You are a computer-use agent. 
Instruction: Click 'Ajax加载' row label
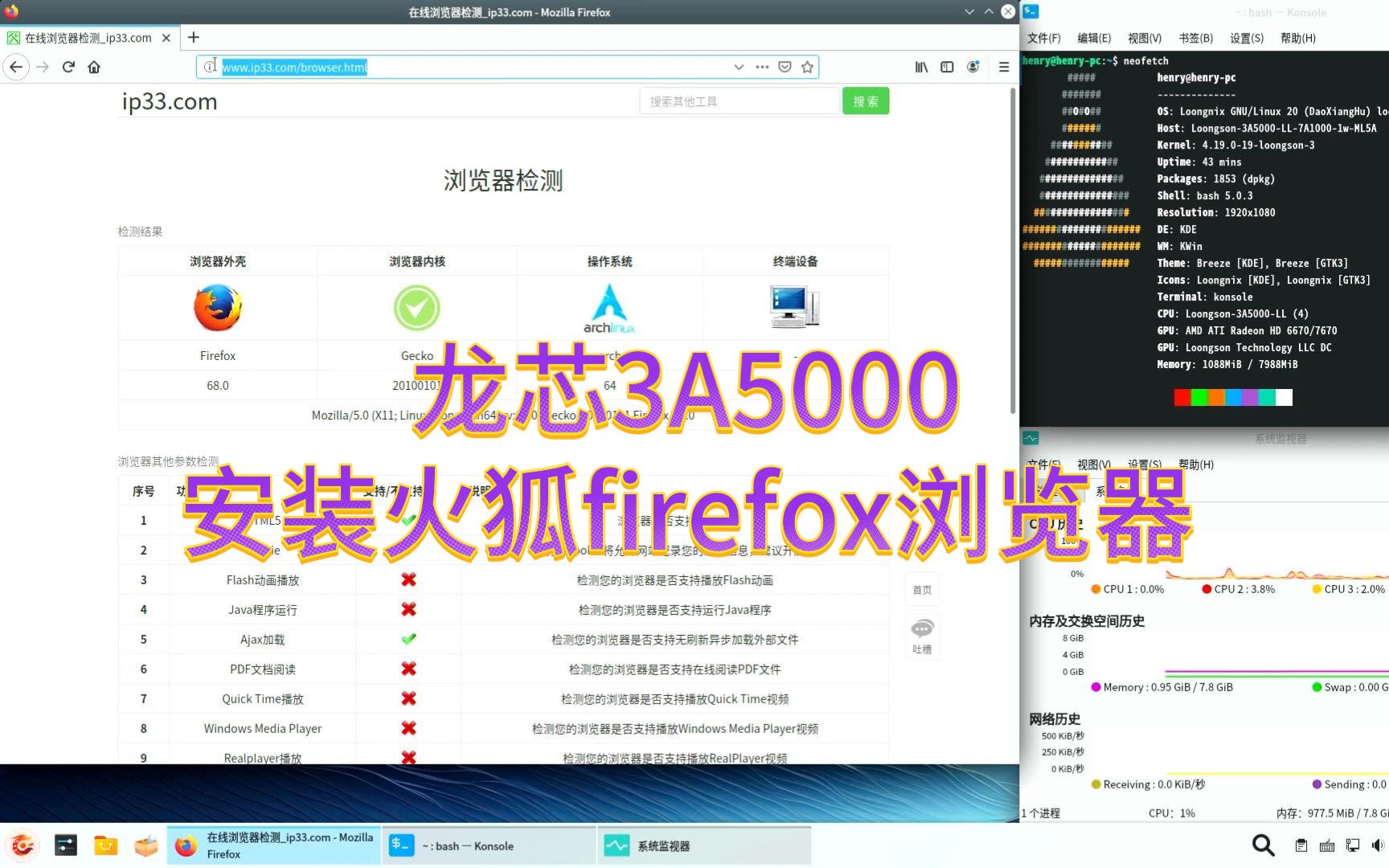coord(263,640)
